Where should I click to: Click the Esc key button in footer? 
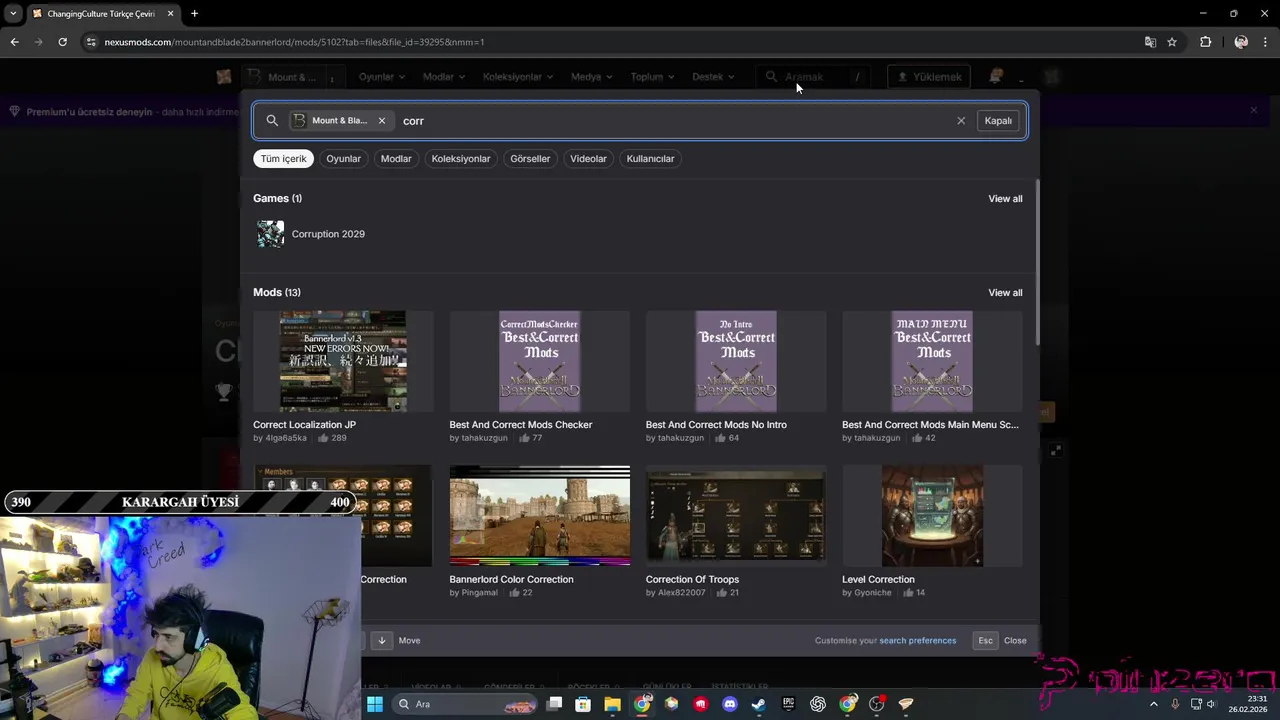pyautogui.click(x=985, y=641)
